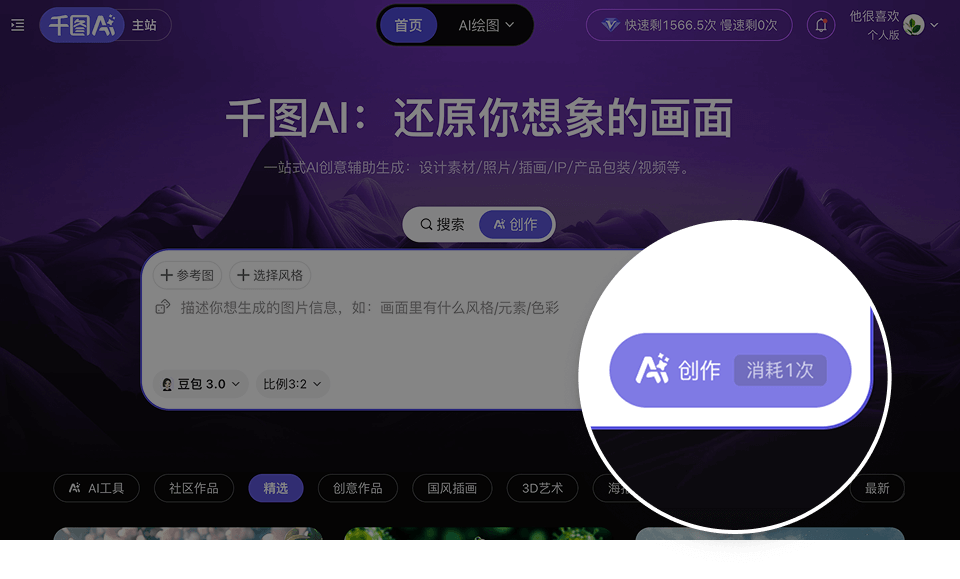The image size is (960, 579).
Task: Click the AI icon in AI工具 chip
Action: (75, 488)
